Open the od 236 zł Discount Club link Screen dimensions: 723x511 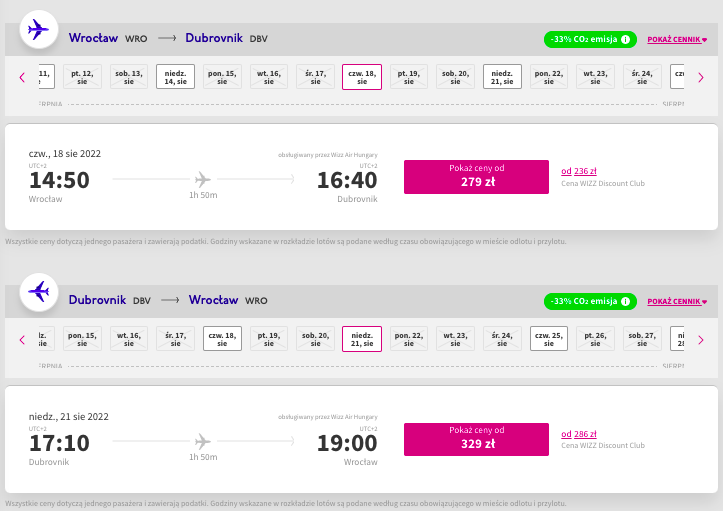(579, 171)
